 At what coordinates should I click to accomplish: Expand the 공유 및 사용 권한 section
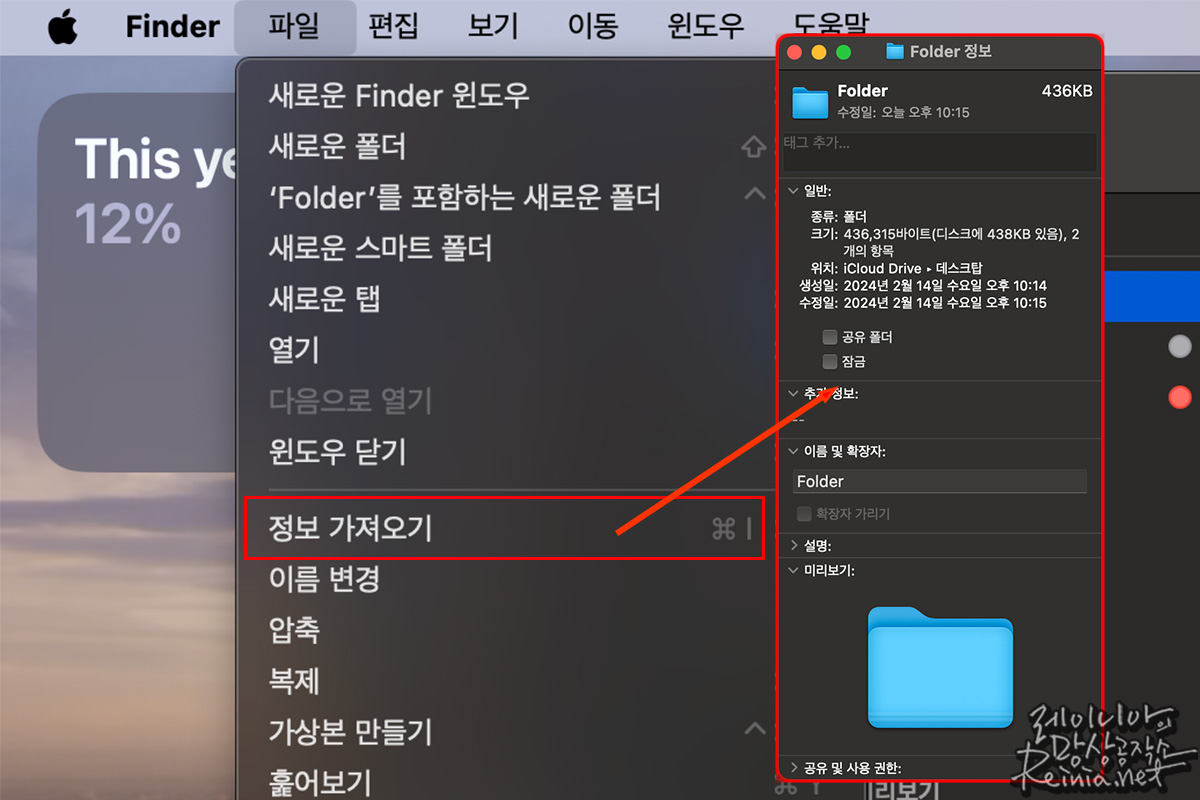click(794, 768)
